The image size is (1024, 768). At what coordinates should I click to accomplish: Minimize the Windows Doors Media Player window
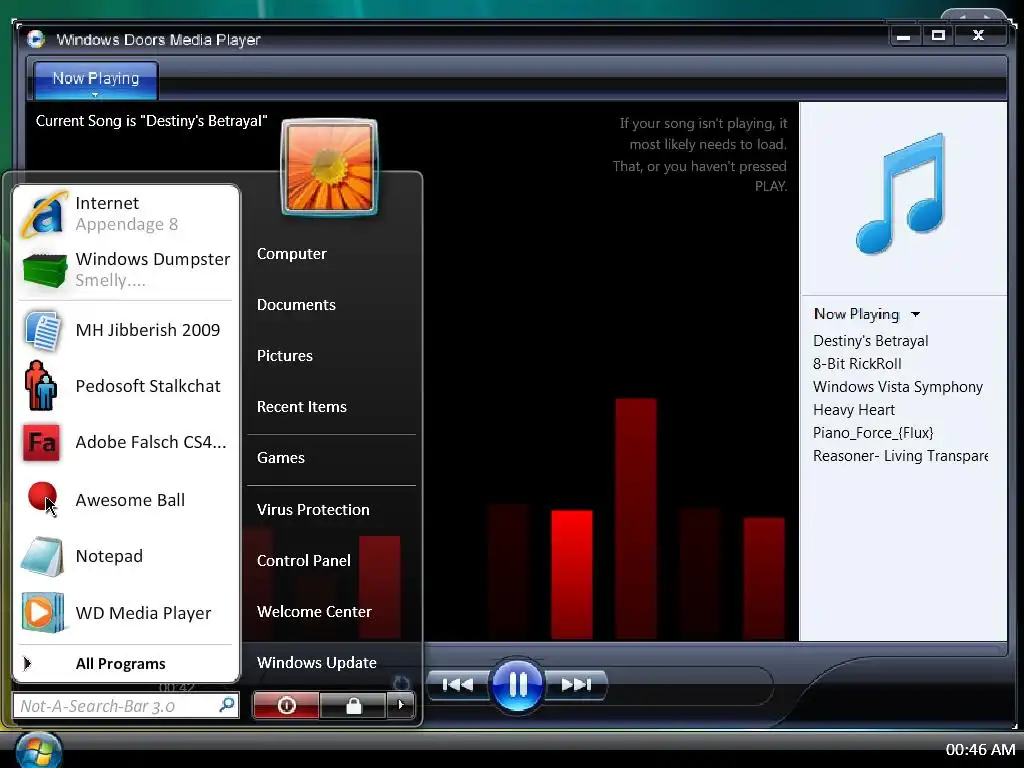pyautogui.click(x=904, y=36)
